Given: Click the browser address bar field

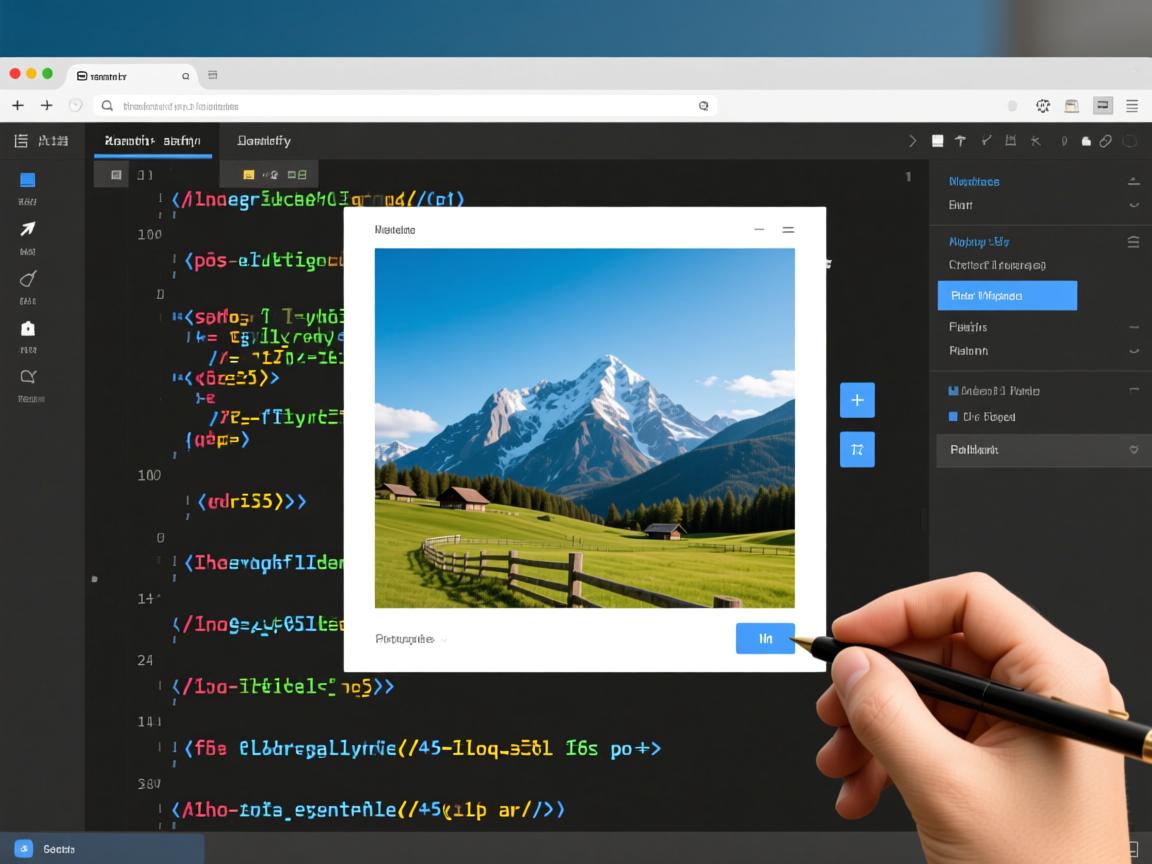Looking at the screenshot, I should click(400, 106).
